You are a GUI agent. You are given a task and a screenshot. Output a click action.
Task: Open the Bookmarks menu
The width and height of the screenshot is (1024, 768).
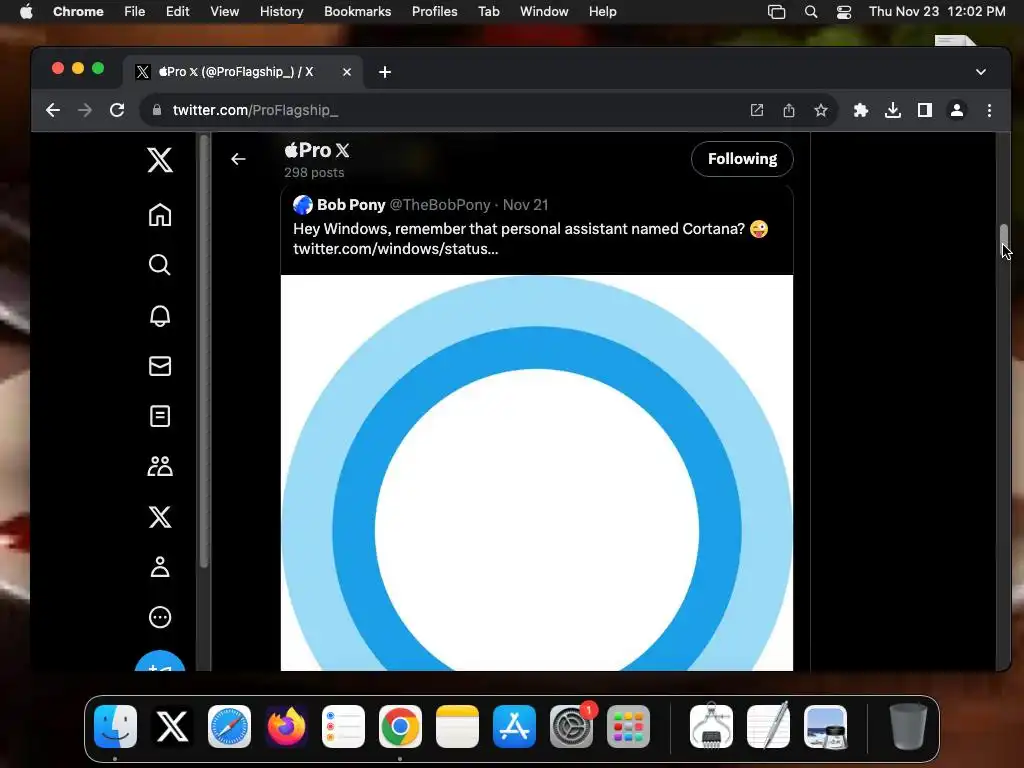357,11
